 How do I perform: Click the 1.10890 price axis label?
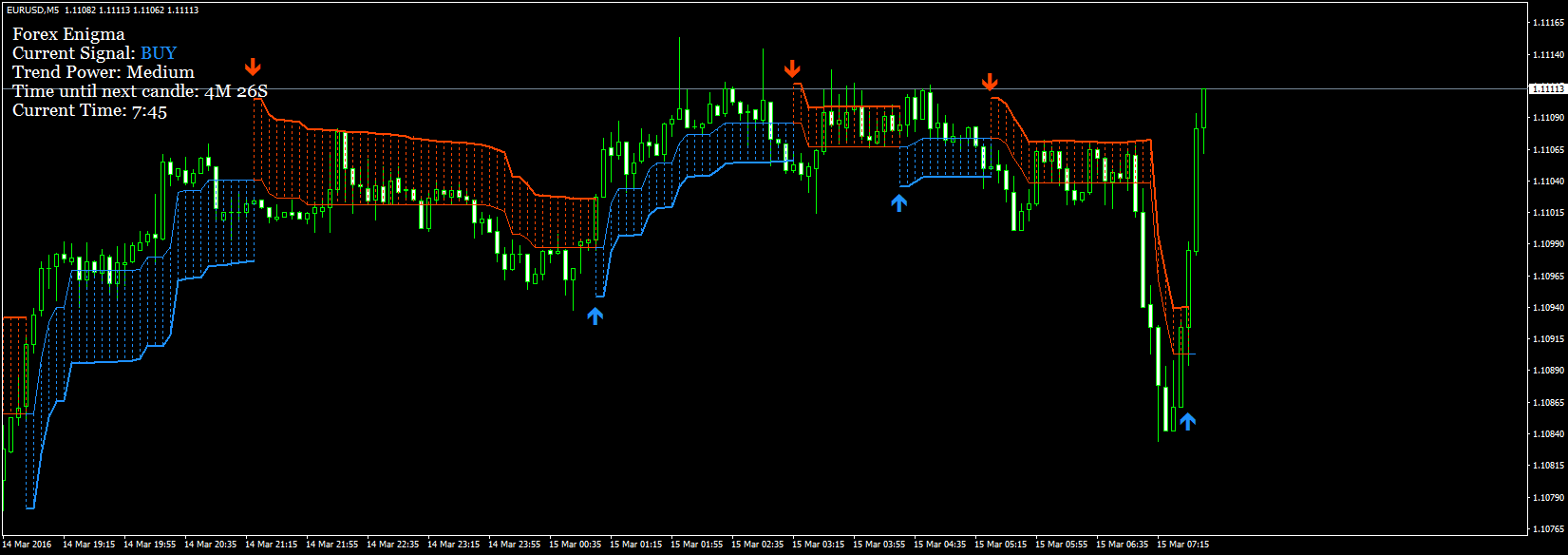click(1548, 371)
